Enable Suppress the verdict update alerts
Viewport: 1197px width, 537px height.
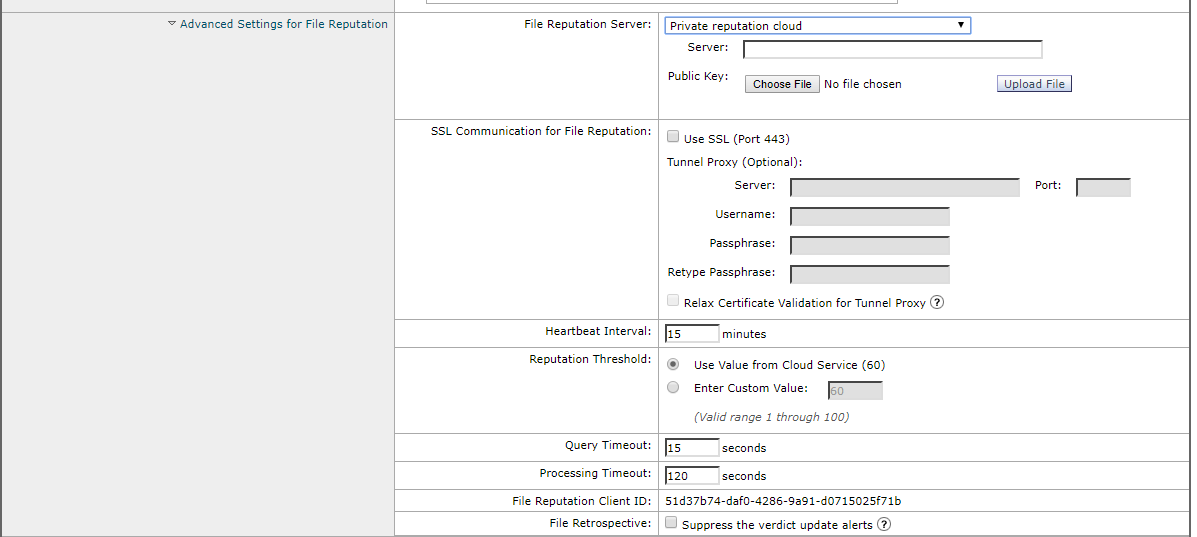point(671,522)
